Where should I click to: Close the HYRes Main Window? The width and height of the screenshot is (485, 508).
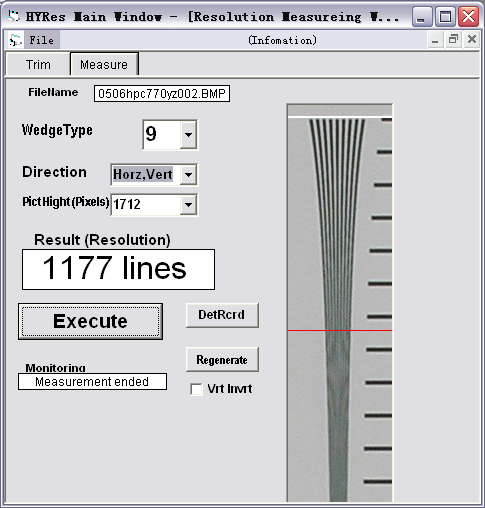pos(468,17)
